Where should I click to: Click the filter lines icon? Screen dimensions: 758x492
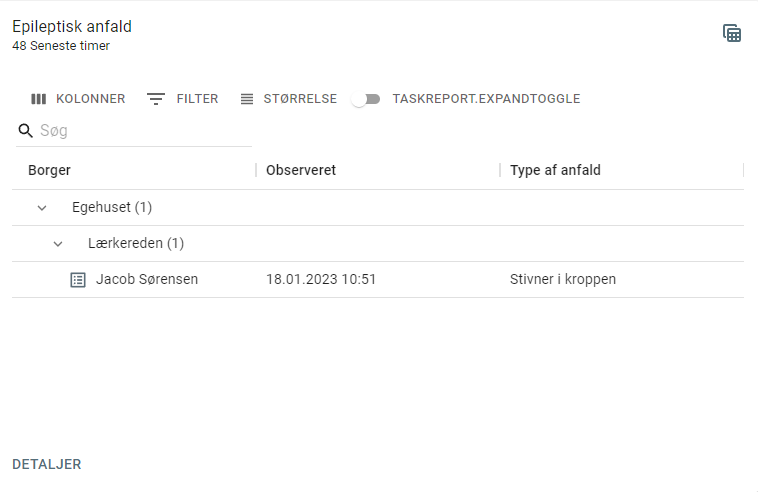coord(156,99)
